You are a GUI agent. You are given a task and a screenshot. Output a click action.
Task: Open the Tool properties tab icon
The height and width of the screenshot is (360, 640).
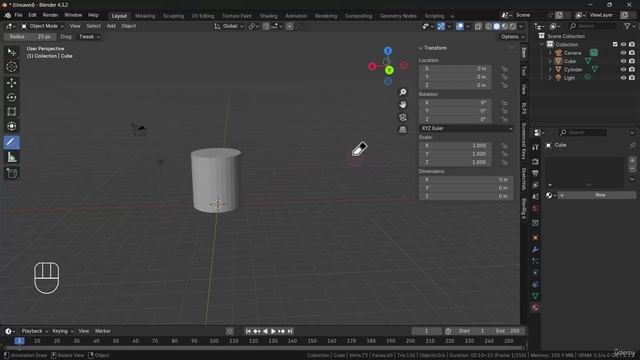point(535,147)
